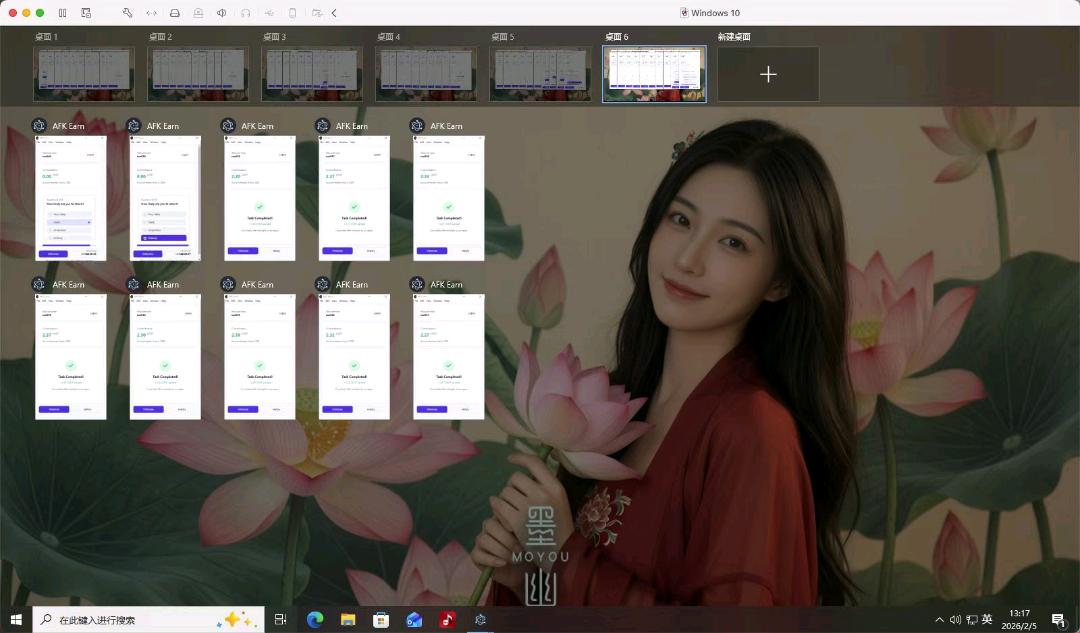
Task: Switch to virtual desktop 1 thumbnail
Action: (84, 74)
